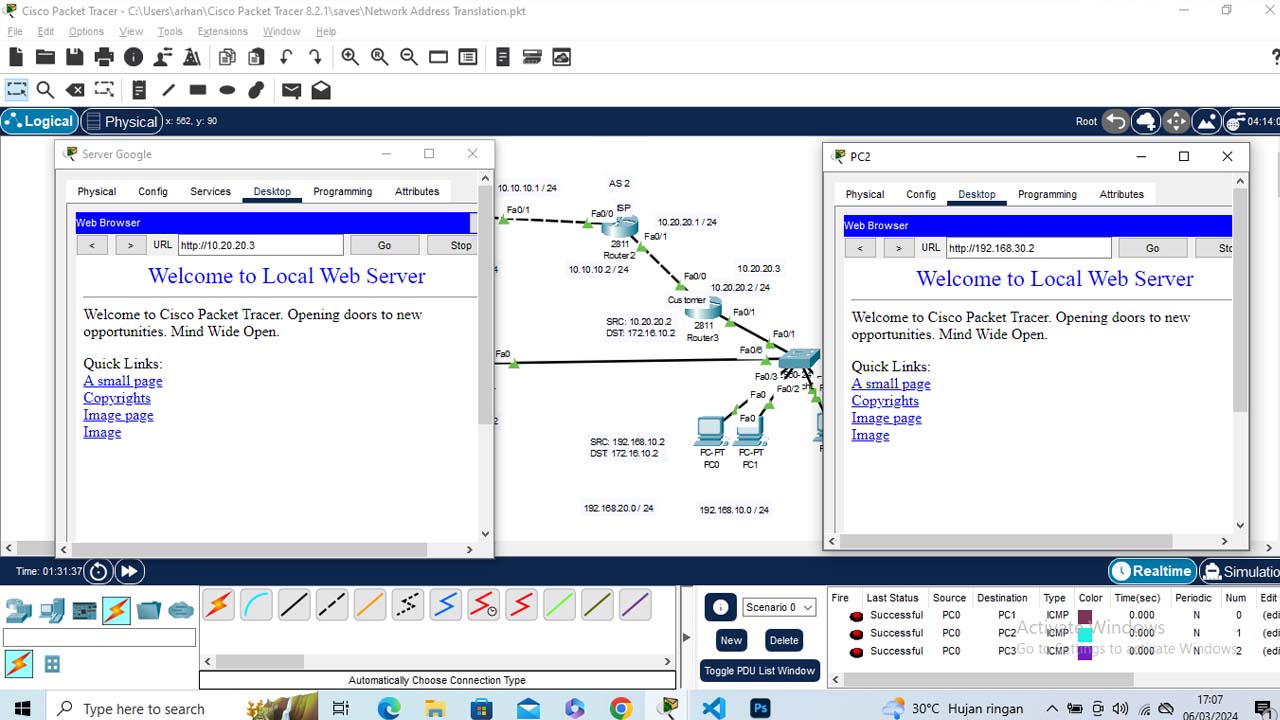1280x720 pixels.
Task: Reset the workspace zoom level
Action: tap(379, 57)
